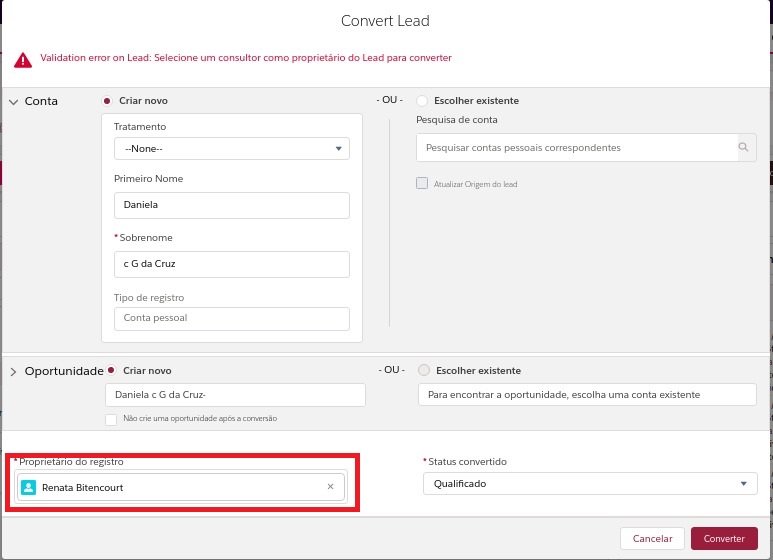
Task: Collapse the Conta section chevron
Action: tap(14, 101)
